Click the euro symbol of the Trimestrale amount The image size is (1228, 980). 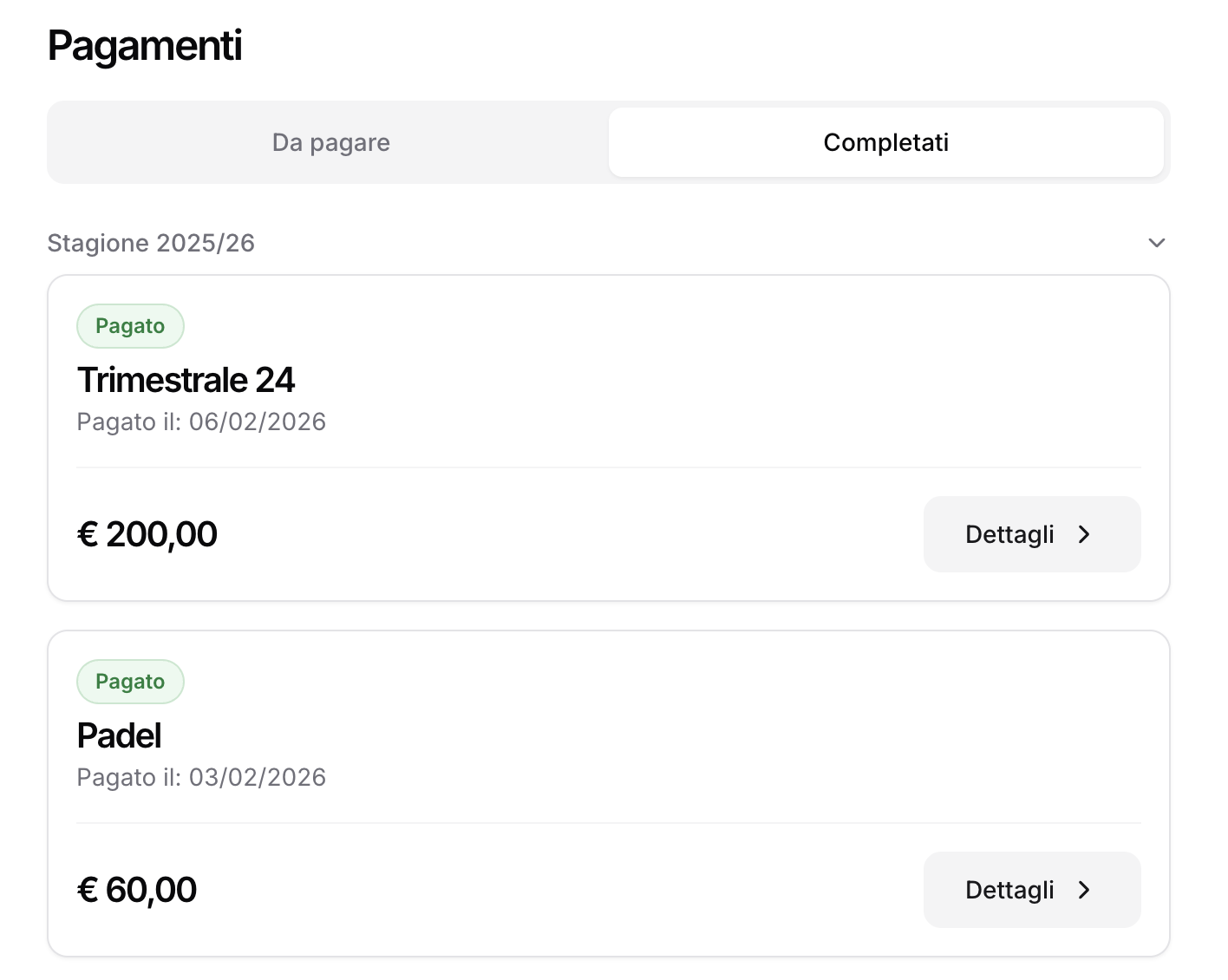[x=88, y=534]
